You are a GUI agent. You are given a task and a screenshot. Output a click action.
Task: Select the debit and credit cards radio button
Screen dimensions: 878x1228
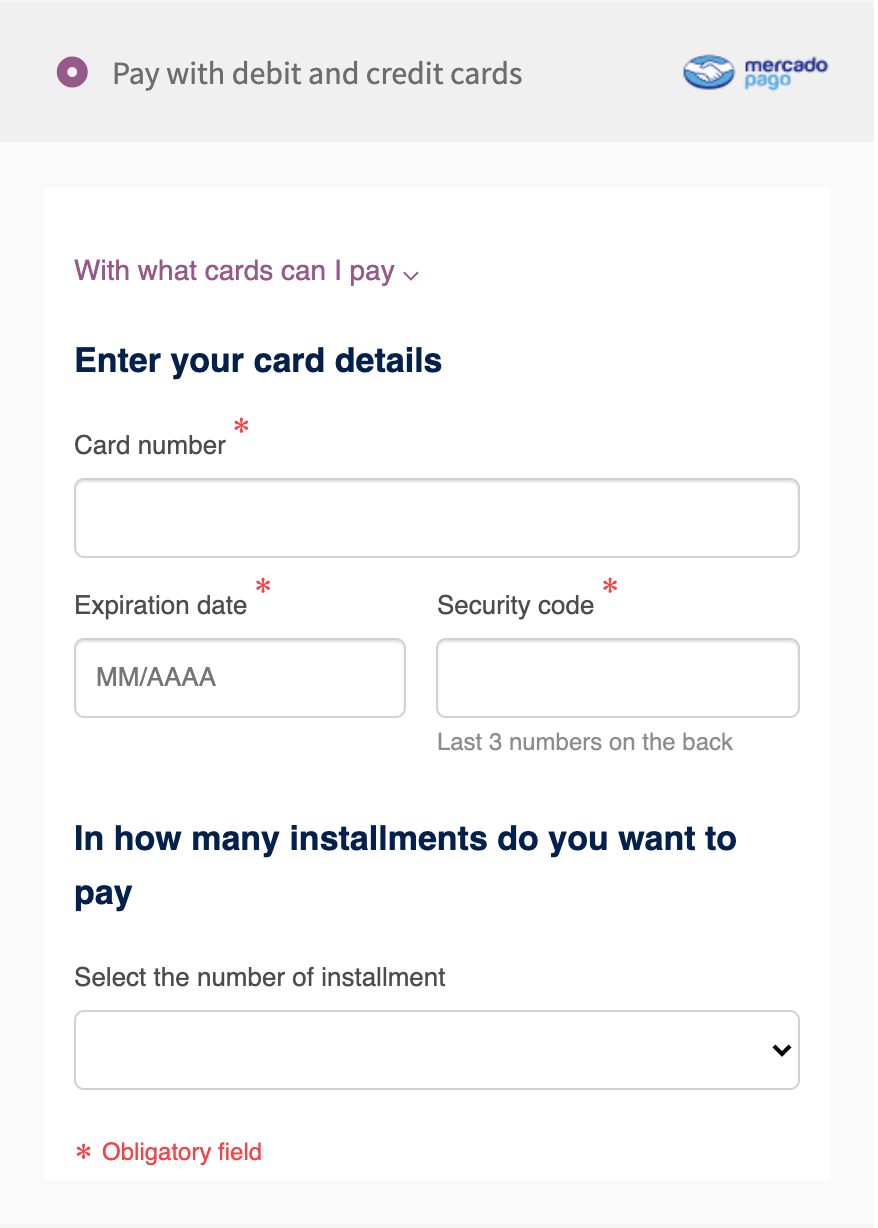[72, 73]
